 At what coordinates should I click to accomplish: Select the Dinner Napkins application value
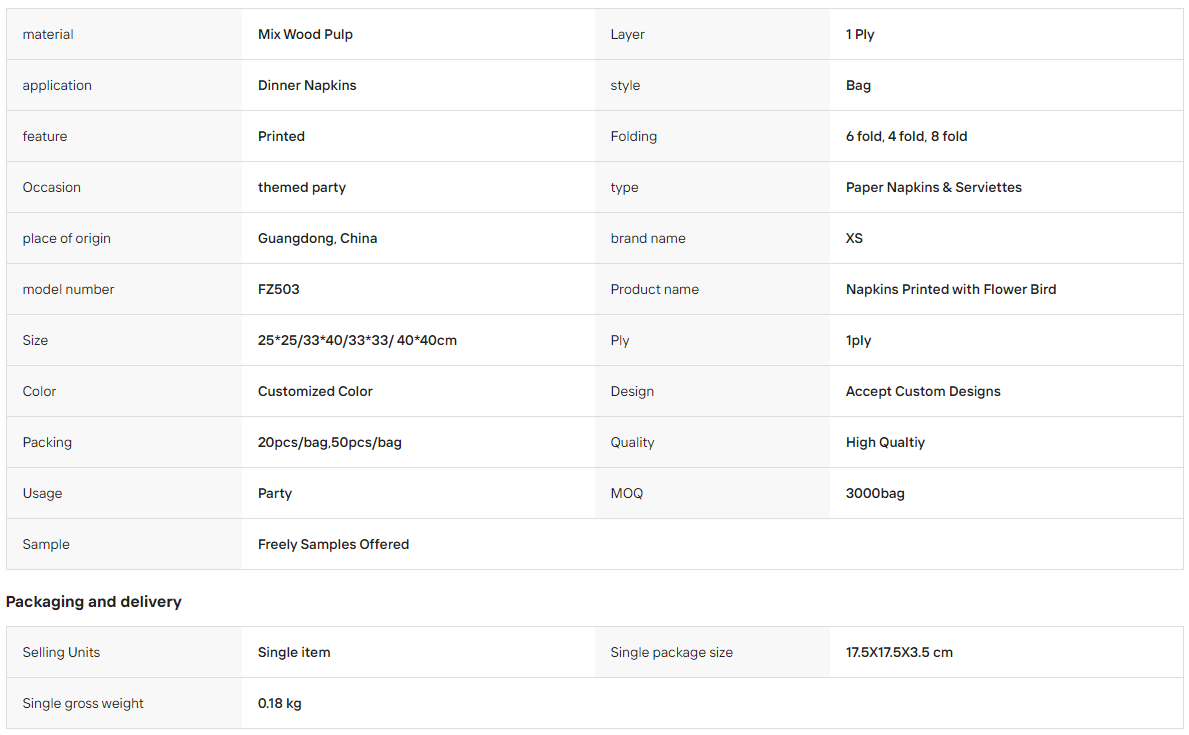pos(306,85)
